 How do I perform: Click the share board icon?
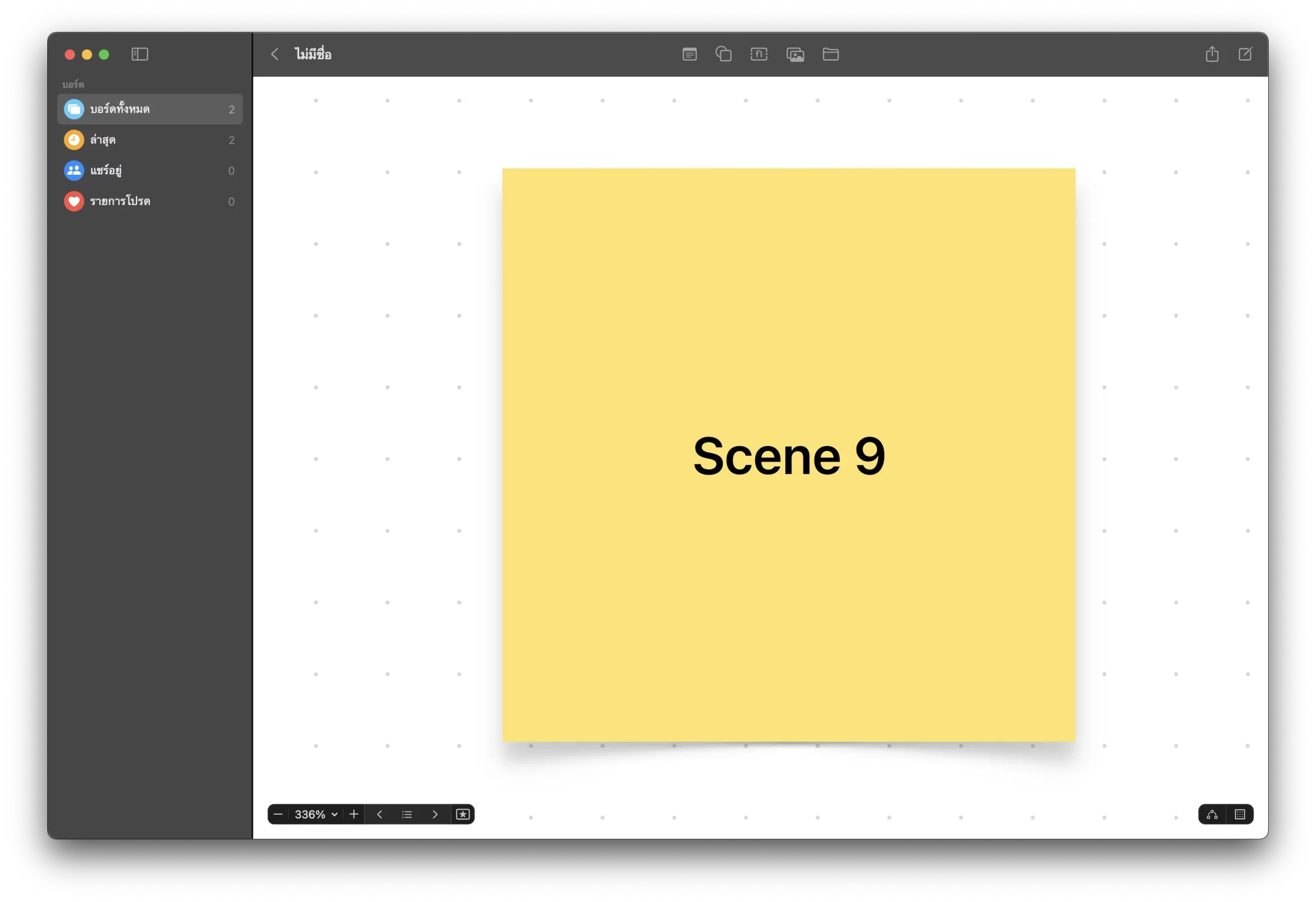(1212, 55)
